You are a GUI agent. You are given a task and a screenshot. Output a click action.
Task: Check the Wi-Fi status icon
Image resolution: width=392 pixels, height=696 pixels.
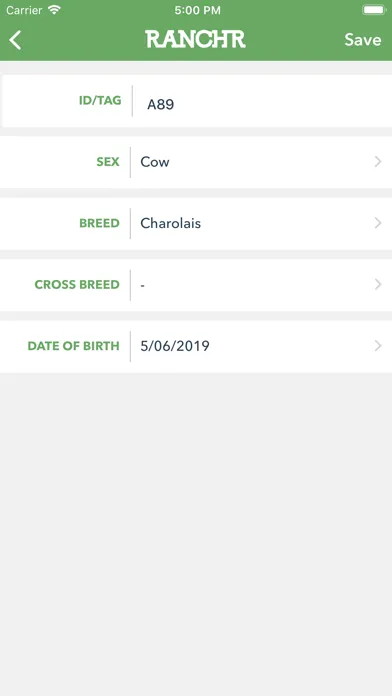coord(54,10)
